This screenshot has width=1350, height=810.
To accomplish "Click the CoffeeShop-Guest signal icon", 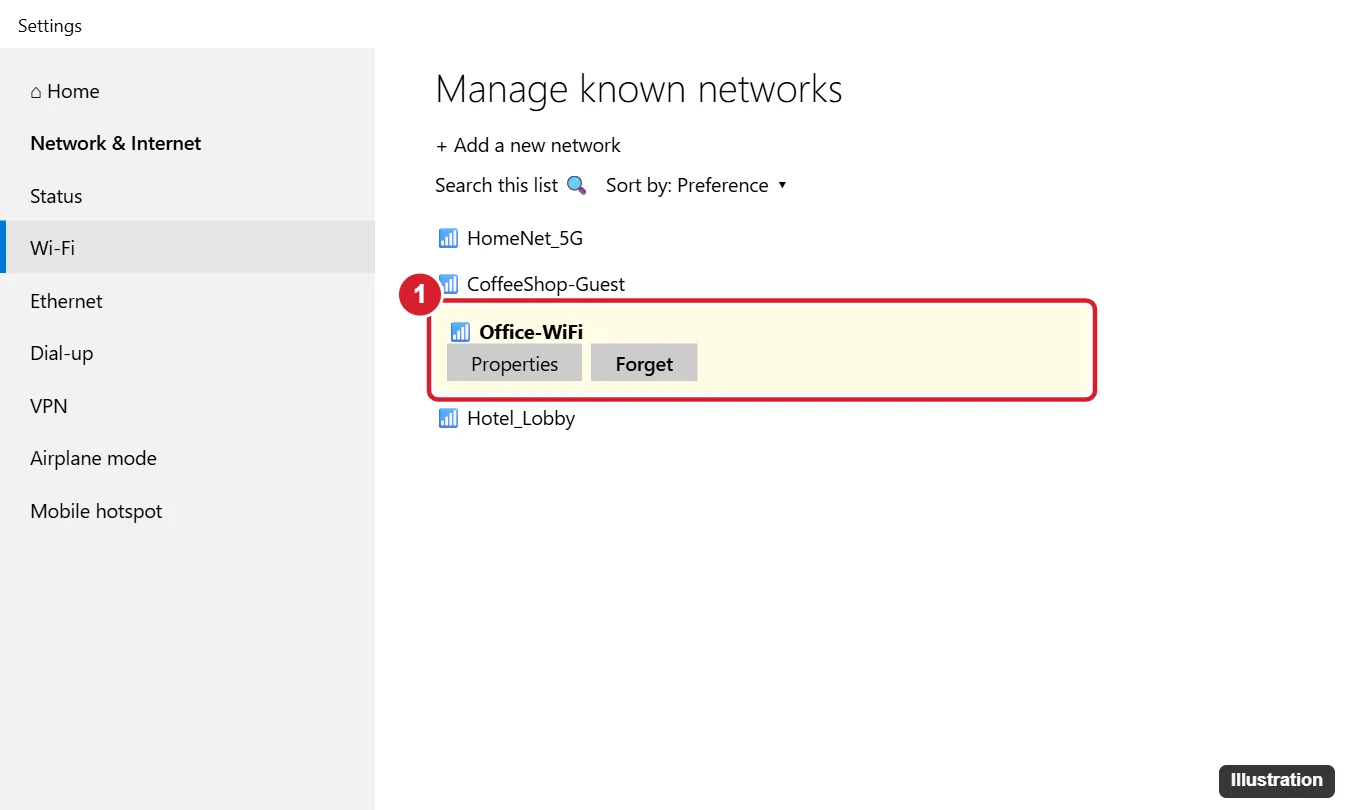I will tap(449, 284).
